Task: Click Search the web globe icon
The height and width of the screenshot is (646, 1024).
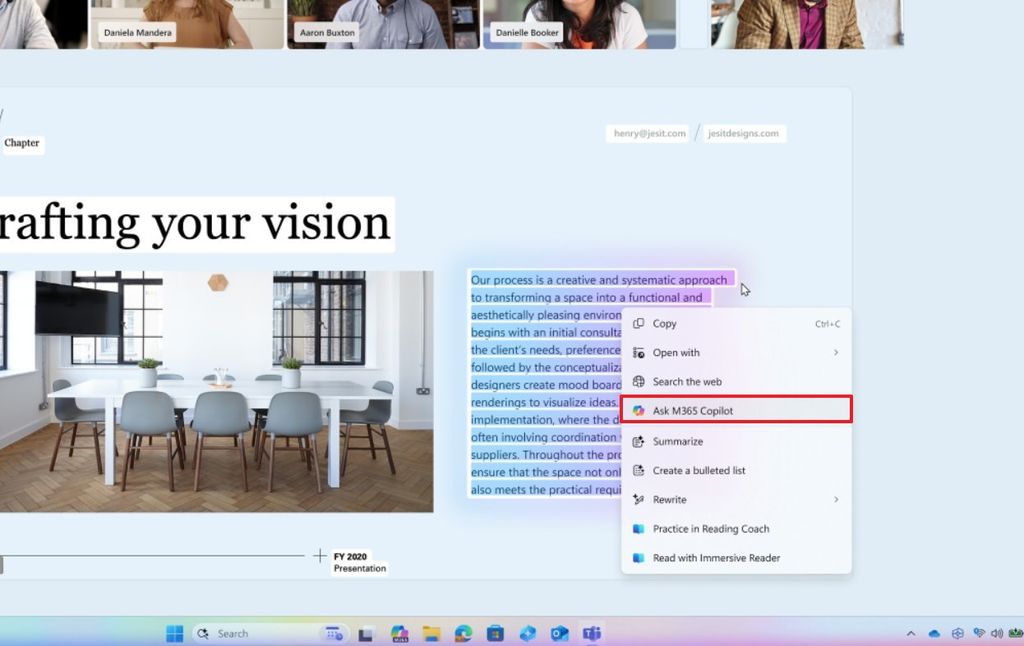Action: (x=639, y=381)
